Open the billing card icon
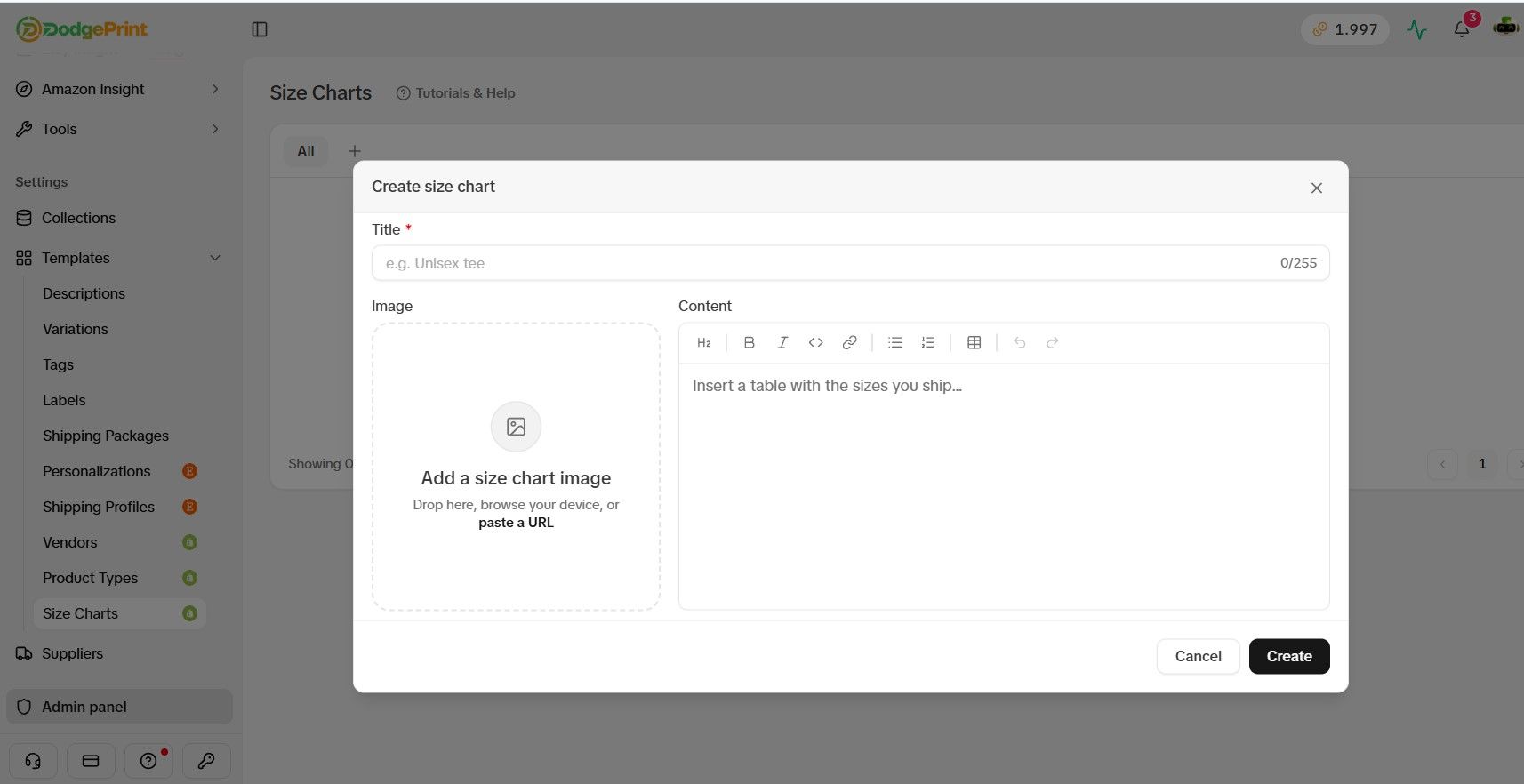1524x784 pixels. click(x=91, y=761)
